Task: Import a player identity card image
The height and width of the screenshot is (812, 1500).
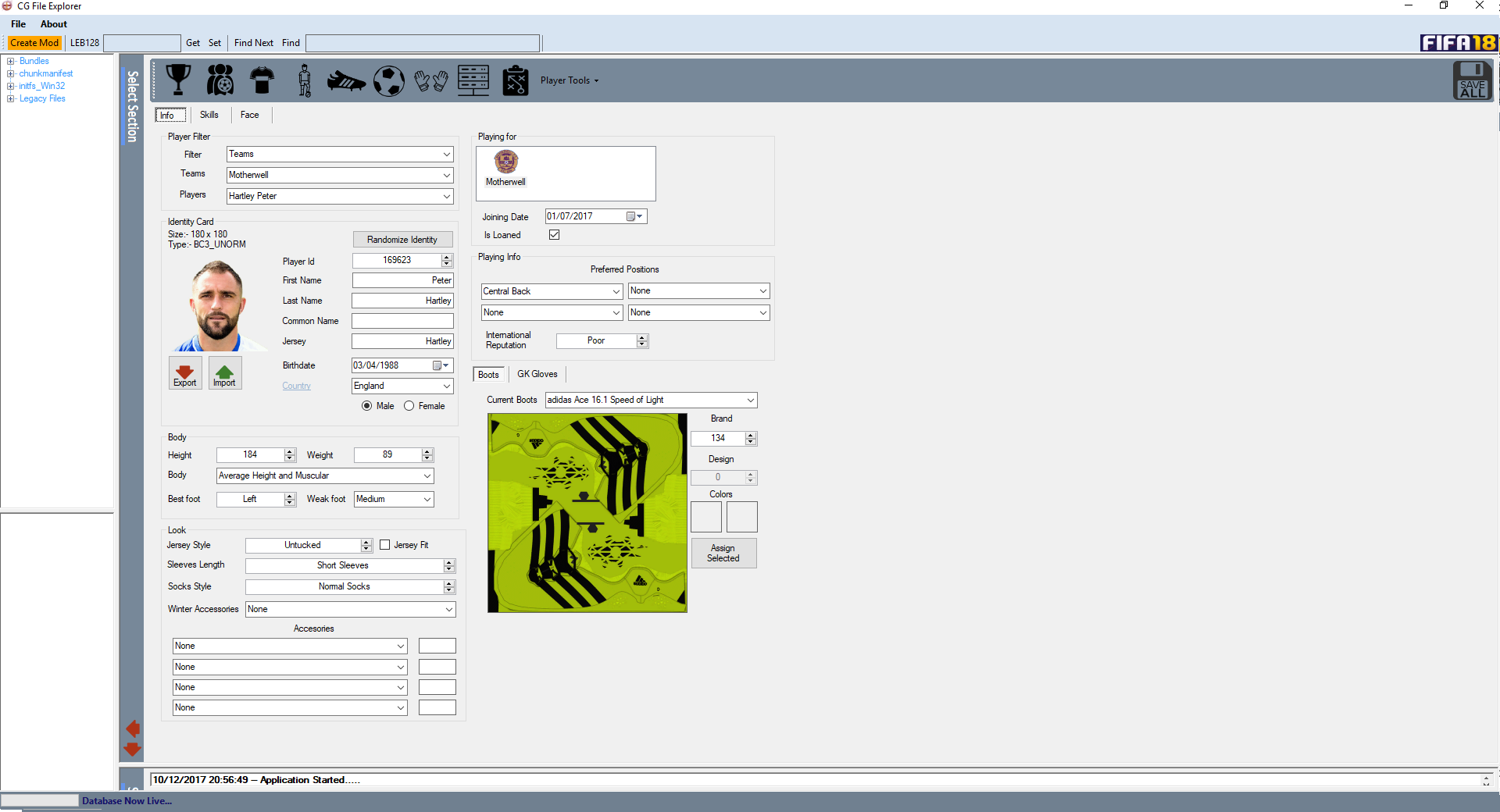Action: [x=225, y=373]
